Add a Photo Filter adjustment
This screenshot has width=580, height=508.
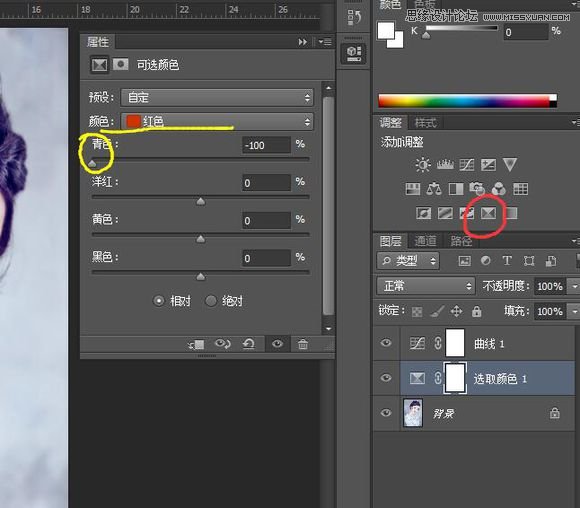(477, 189)
